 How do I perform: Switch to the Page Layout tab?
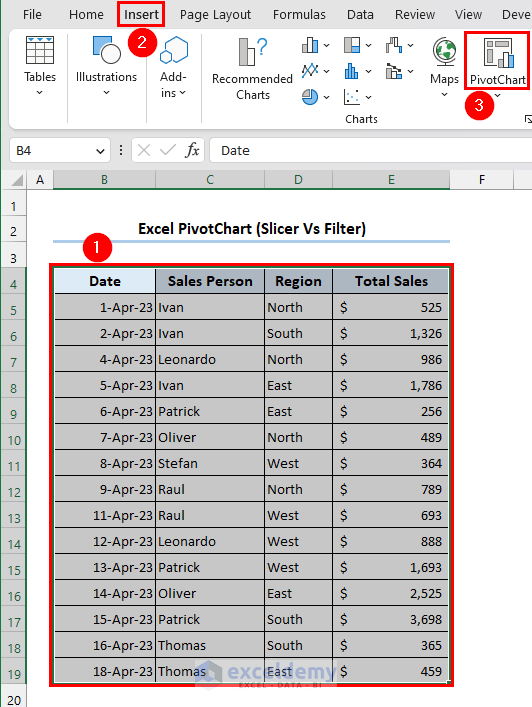pos(215,14)
